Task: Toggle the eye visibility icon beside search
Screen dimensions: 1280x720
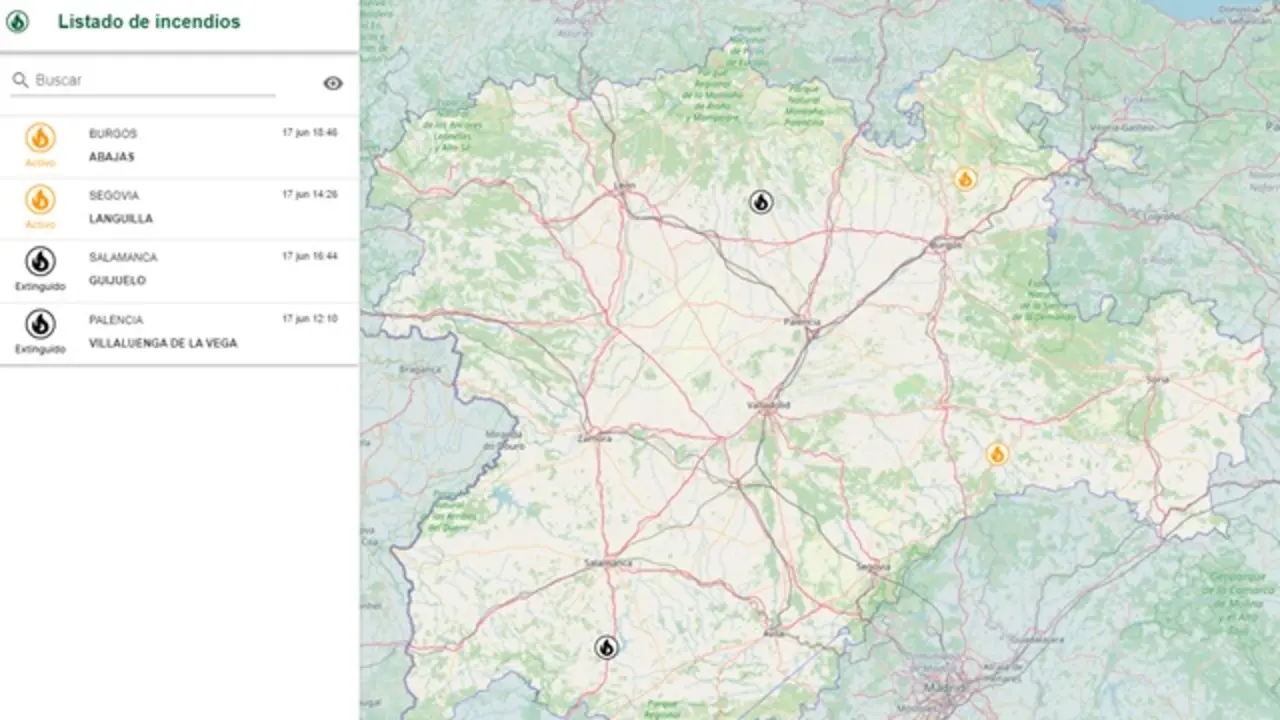Action: pos(333,83)
